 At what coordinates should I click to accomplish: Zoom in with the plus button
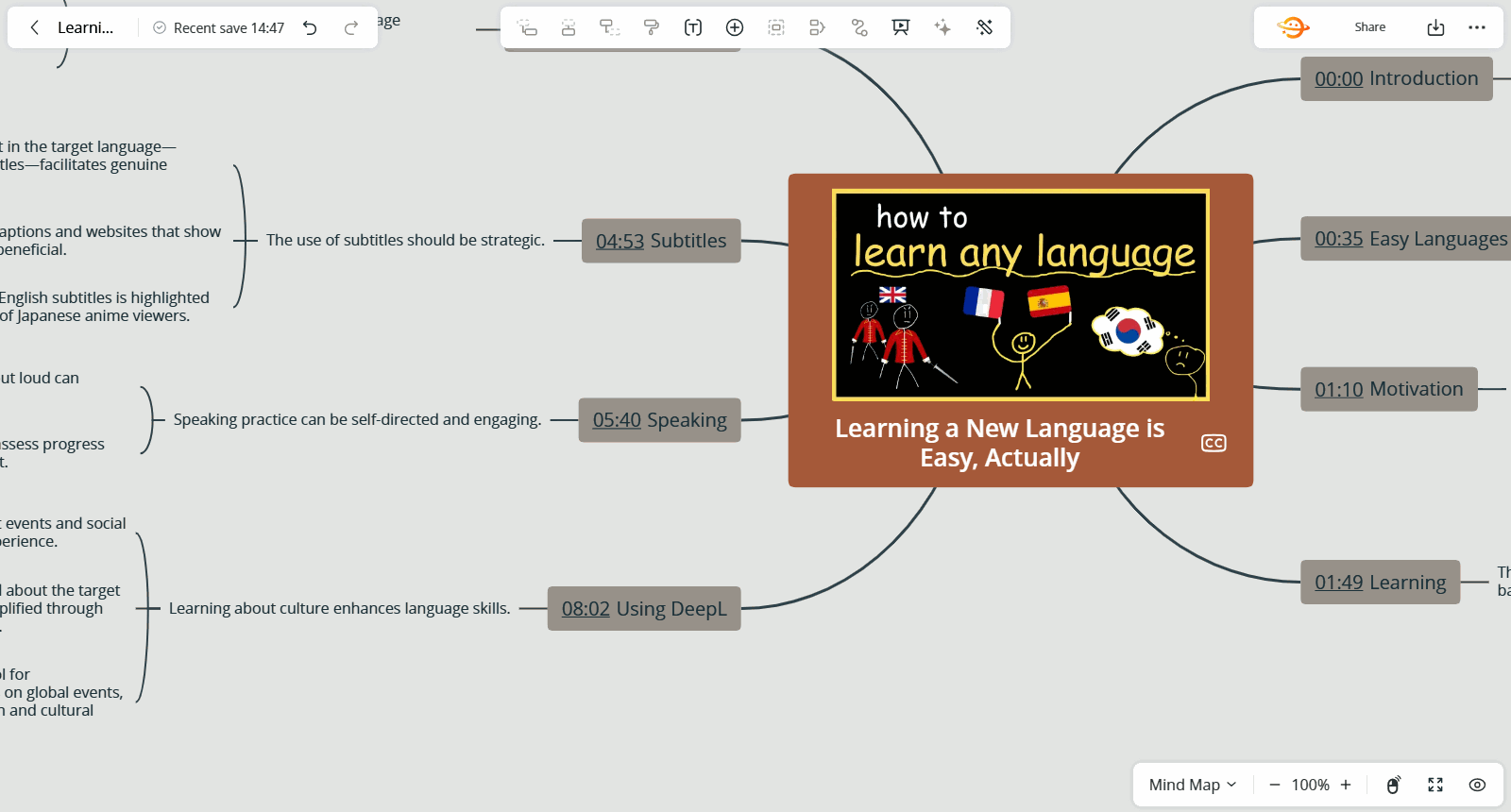click(1346, 785)
